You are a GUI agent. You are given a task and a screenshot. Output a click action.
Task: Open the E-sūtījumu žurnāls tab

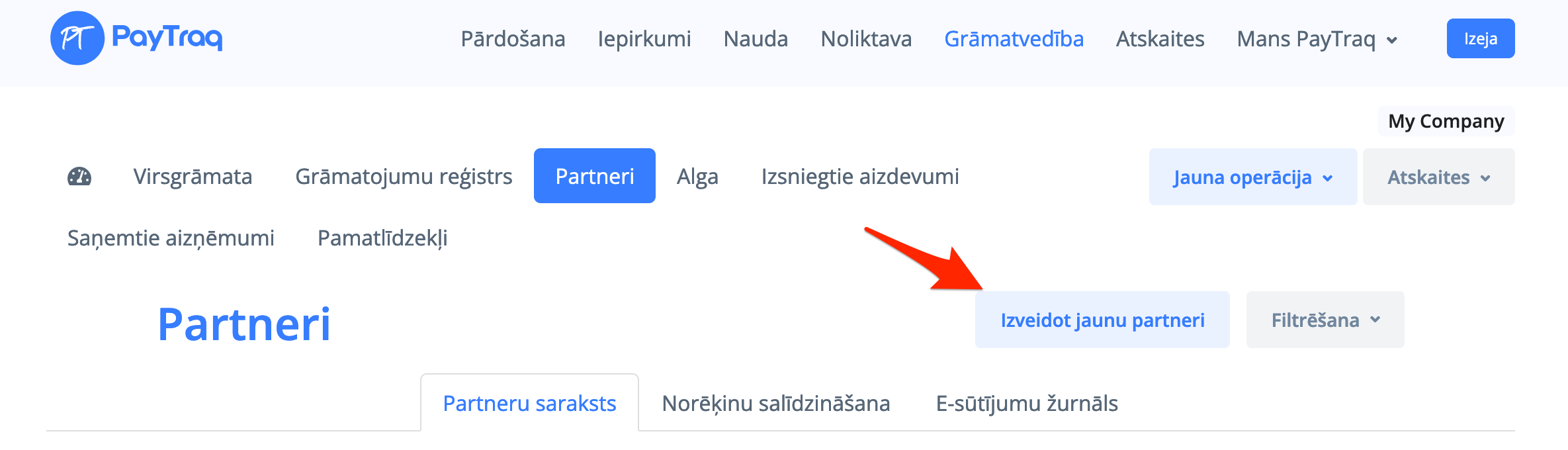coord(1027,404)
